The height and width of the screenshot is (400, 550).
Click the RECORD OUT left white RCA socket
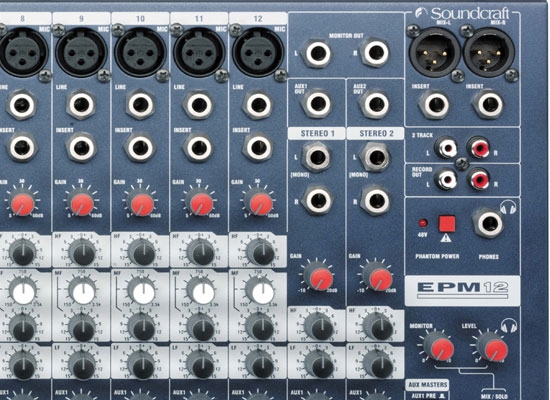446,179
